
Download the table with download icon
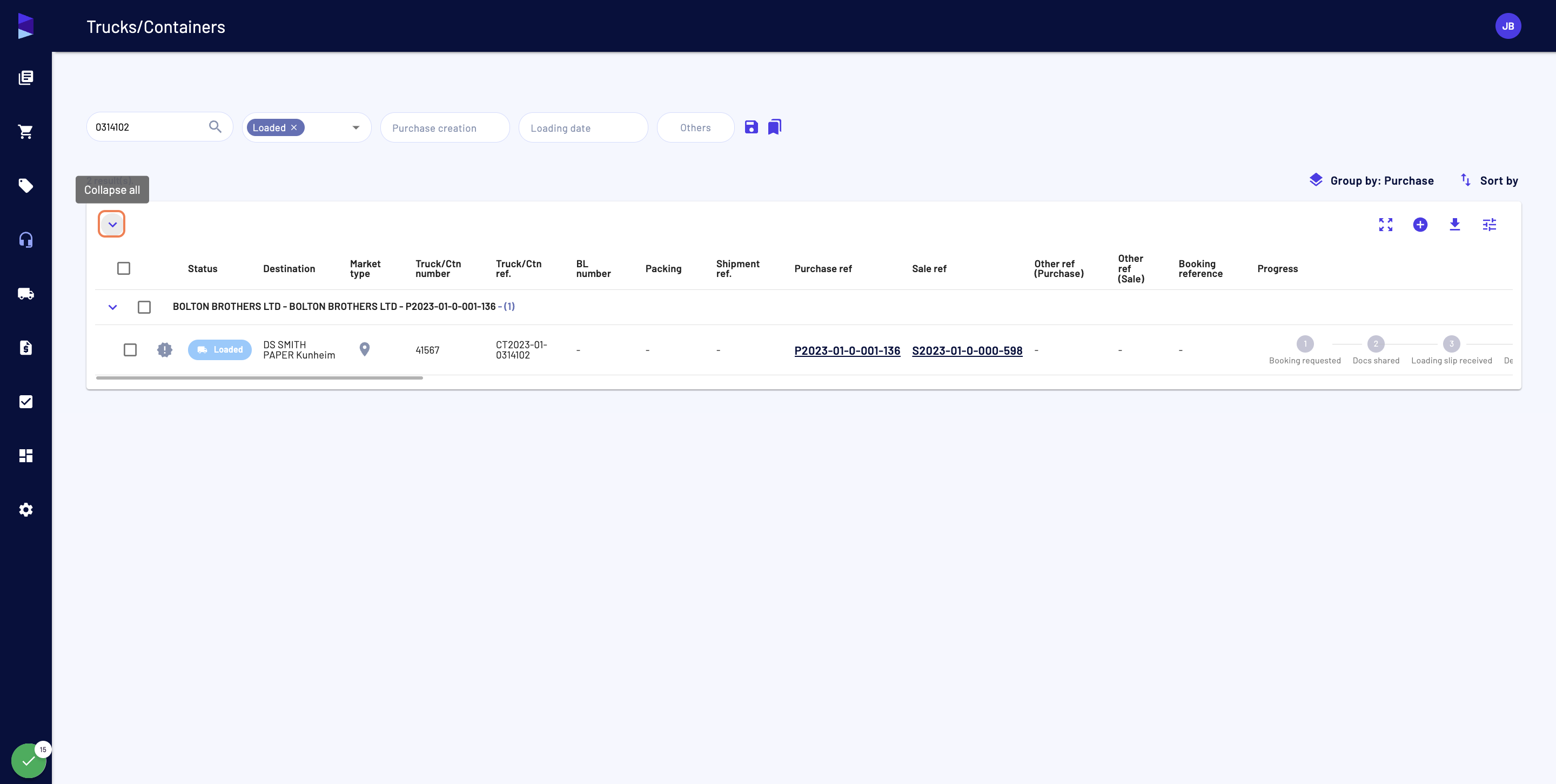pos(1454,225)
